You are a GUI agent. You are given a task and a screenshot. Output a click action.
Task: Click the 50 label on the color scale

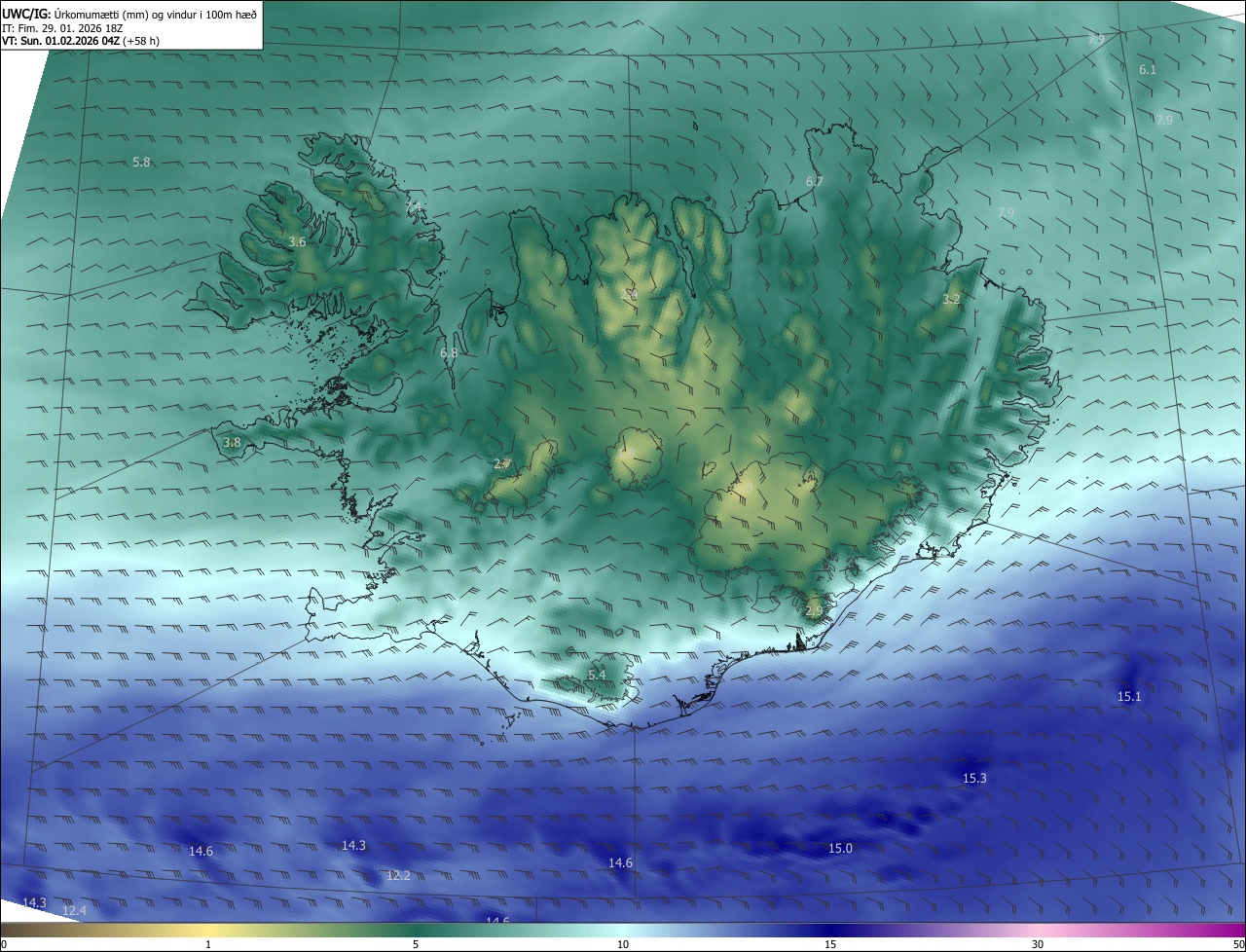coord(1237,944)
